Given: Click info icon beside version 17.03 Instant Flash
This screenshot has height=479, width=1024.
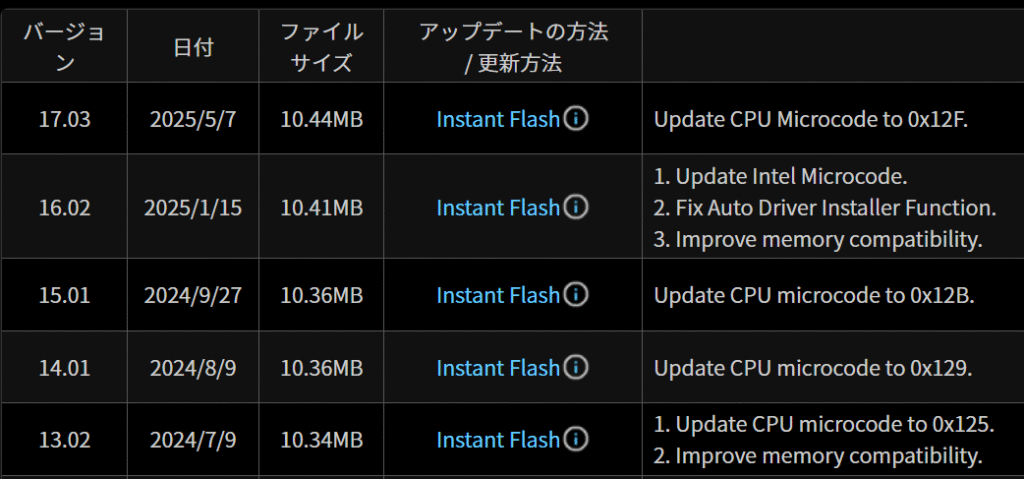Looking at the screenshot, I should 576,118.
